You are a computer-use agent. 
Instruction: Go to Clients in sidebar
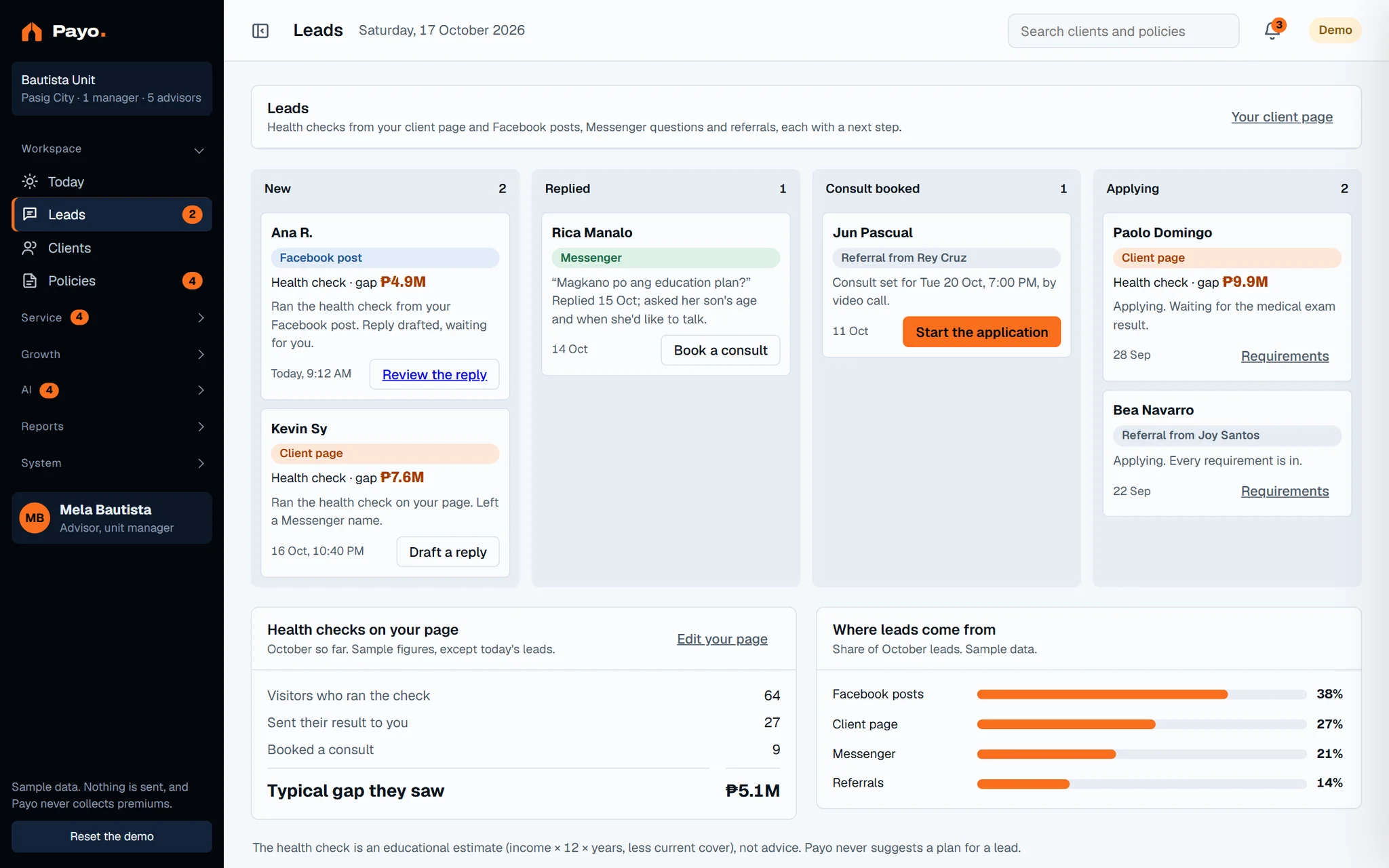coord(112,248)
